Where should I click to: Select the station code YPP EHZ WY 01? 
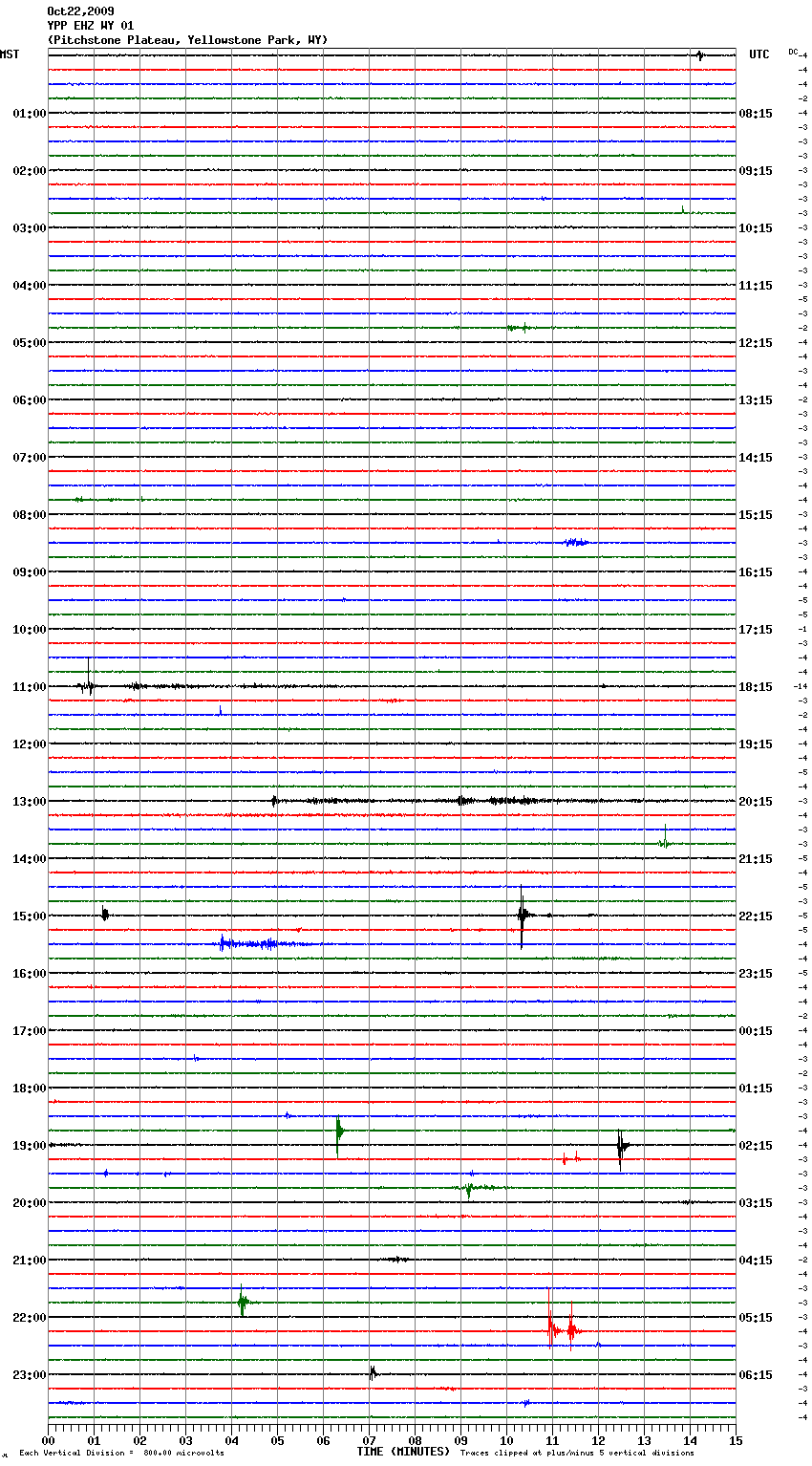91,26
